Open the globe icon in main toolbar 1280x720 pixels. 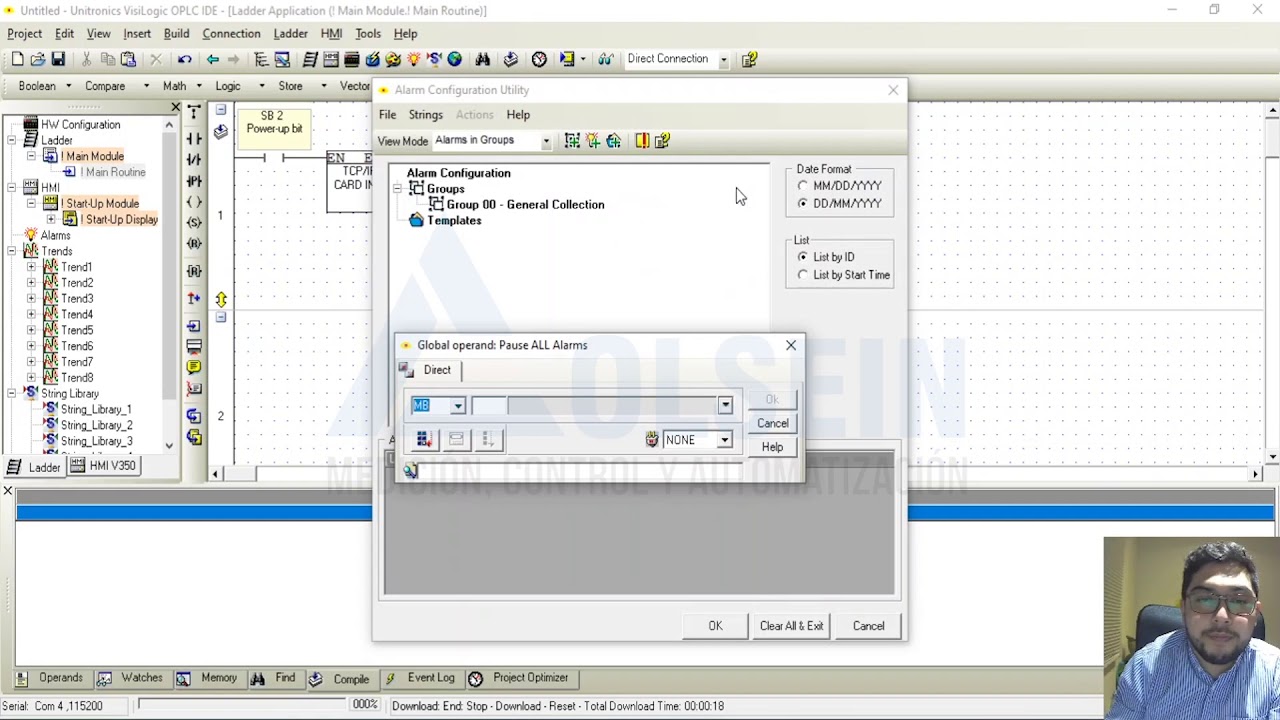(x=454, y=60)
